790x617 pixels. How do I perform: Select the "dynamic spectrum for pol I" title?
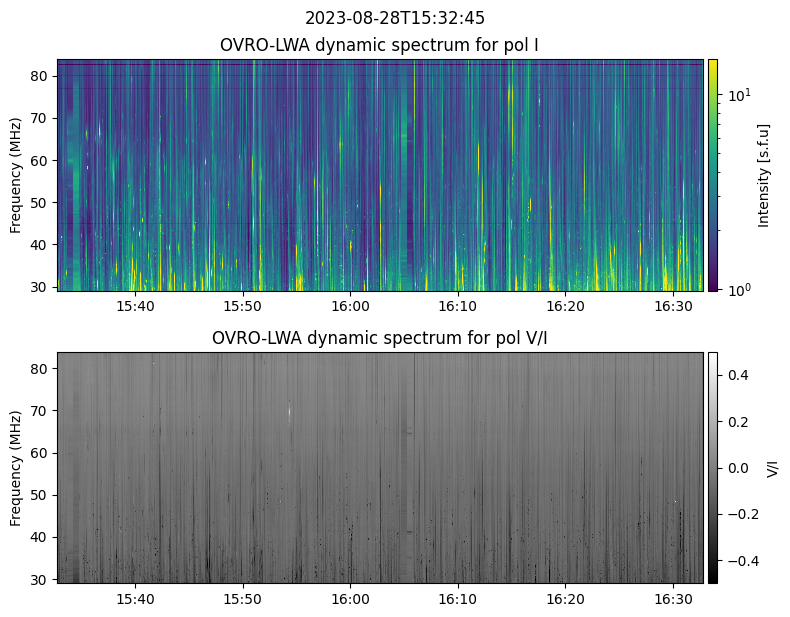point(379,45)
